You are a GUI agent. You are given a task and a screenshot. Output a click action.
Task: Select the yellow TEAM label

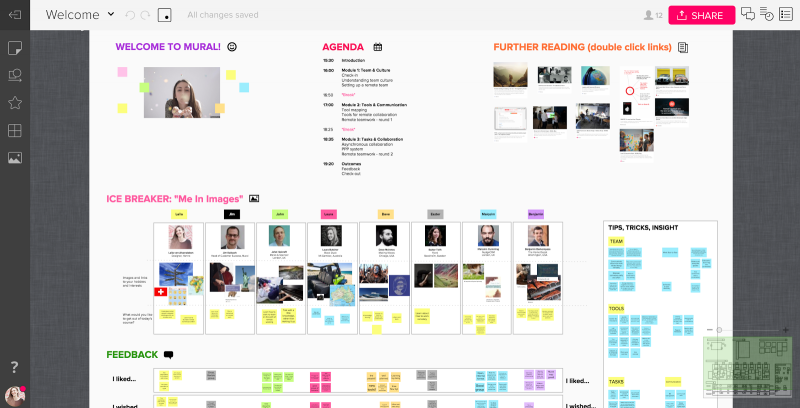click(x=616, y=241)
